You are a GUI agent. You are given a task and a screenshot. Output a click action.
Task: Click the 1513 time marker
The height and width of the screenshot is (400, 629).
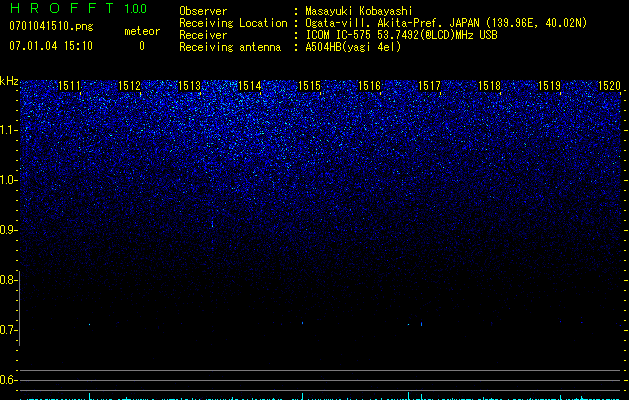(x=189, y=86)
